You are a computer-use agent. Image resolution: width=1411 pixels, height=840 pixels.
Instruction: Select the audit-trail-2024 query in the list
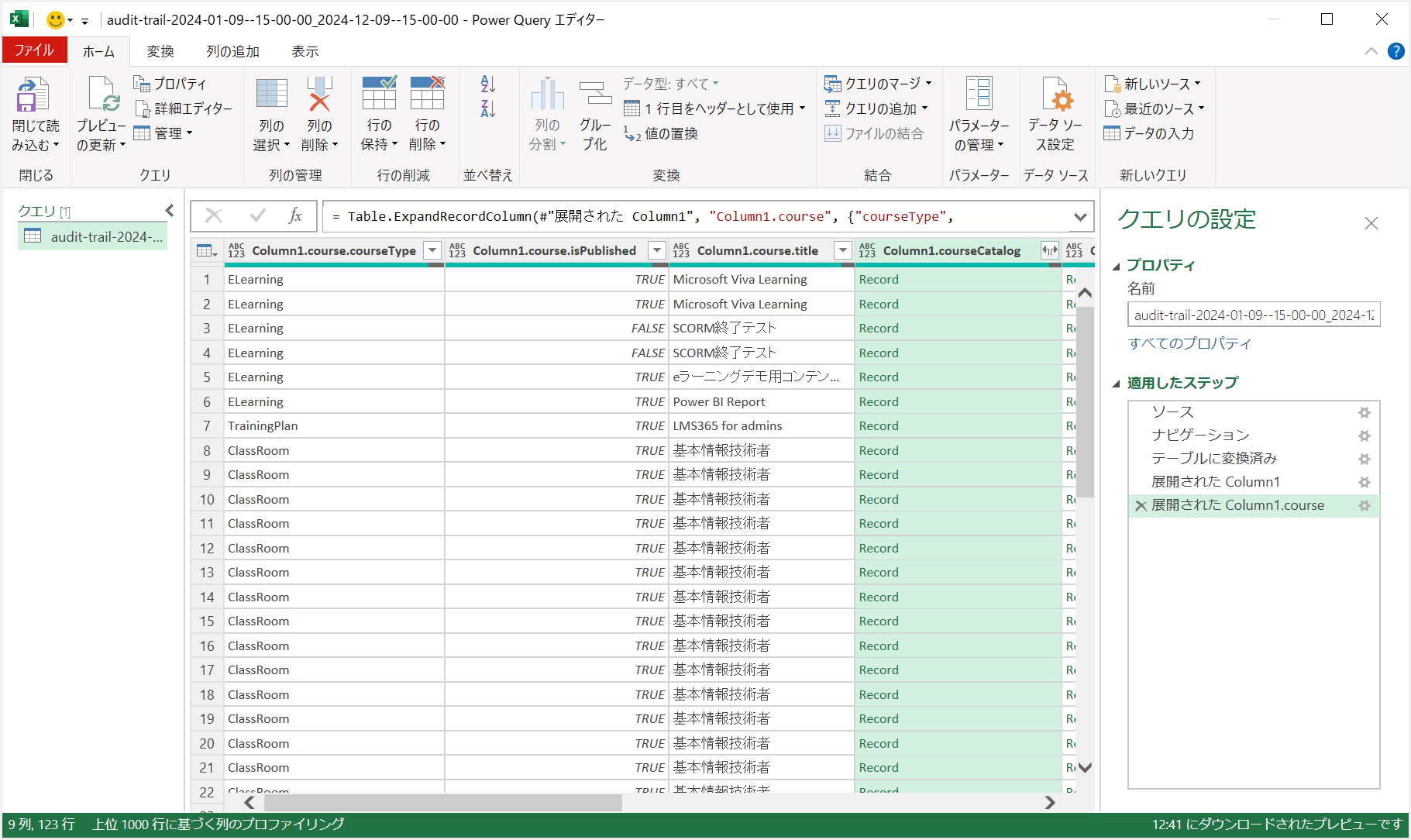pos(93,236)
